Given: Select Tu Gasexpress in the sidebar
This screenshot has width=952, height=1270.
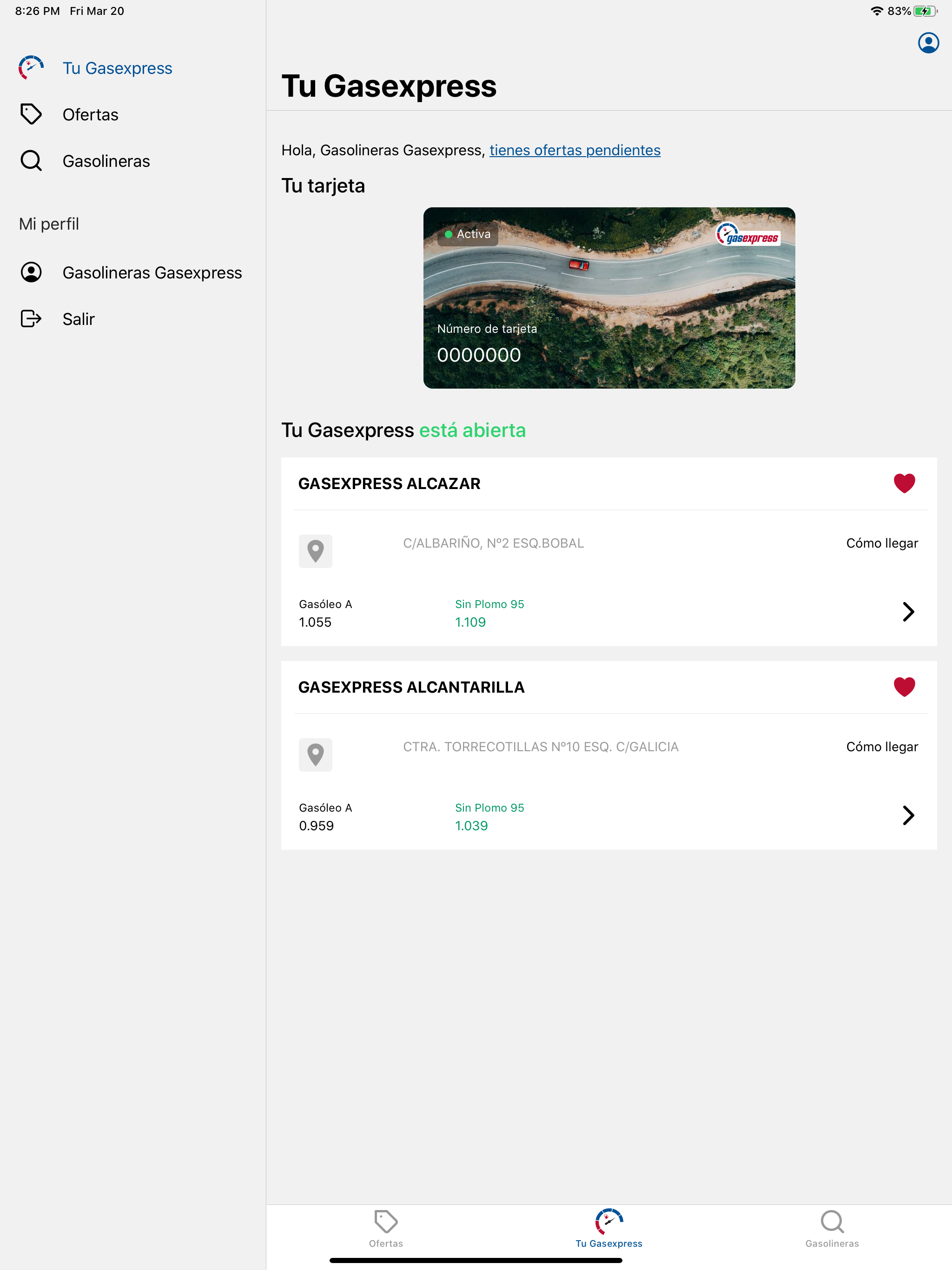Looking at the screenshot, I should pos(117,68).
